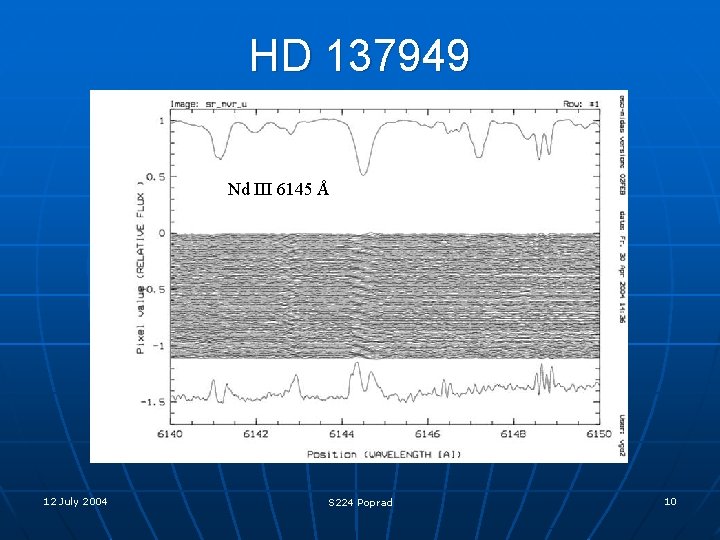Viewport: 720px width, 540px height.
Task: Click the y-axis tick label "0"
Action: click(x=162, y=233)
